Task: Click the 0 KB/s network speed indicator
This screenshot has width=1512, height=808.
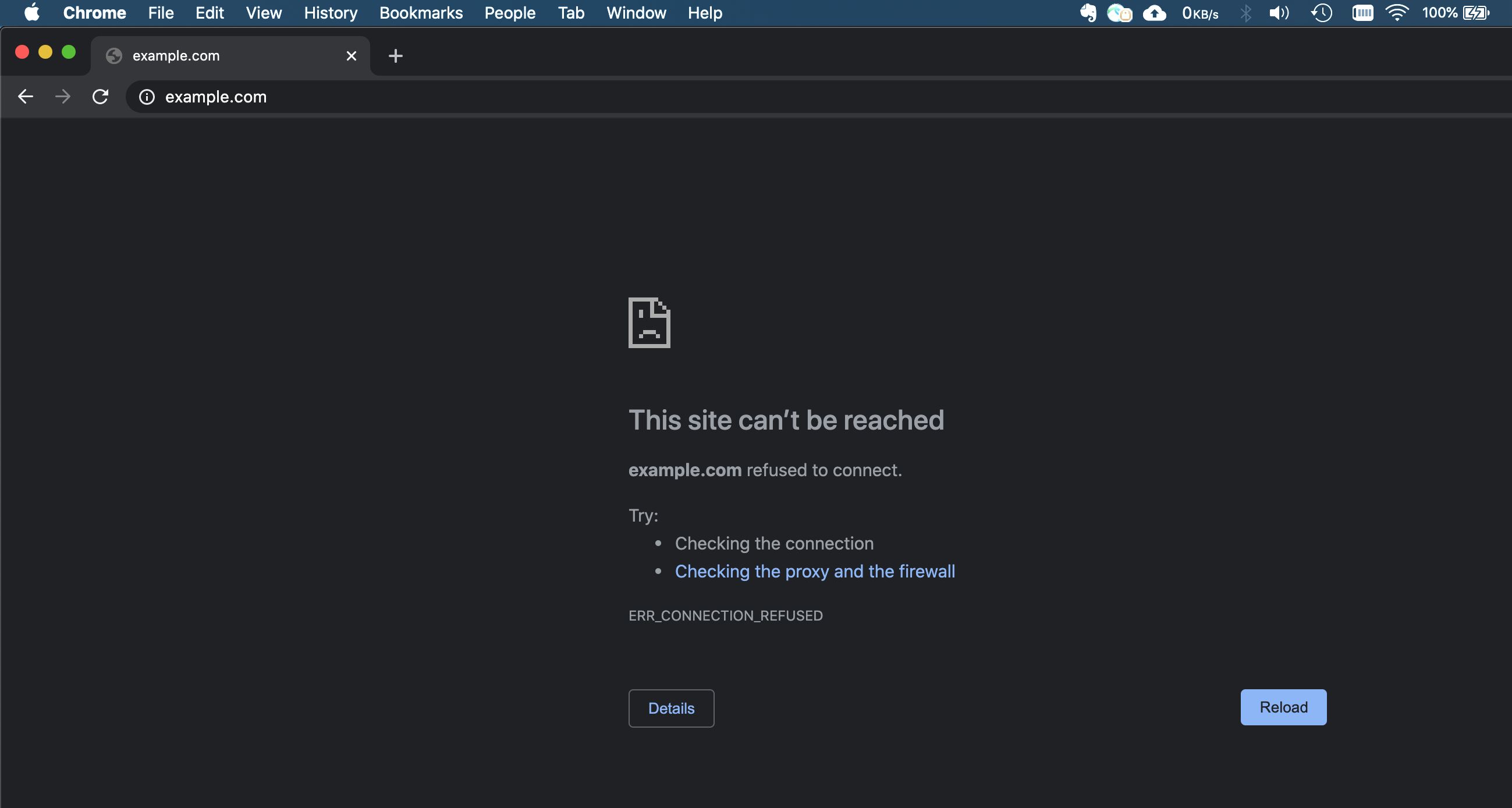Action: [1200, 13]
